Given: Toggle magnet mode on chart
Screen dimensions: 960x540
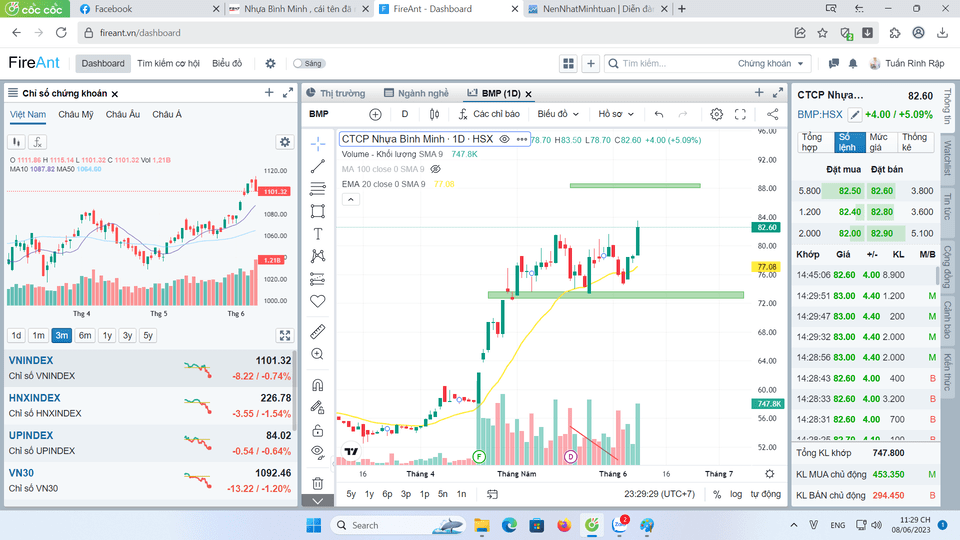Looking at the screenshot, I should 318,384.
